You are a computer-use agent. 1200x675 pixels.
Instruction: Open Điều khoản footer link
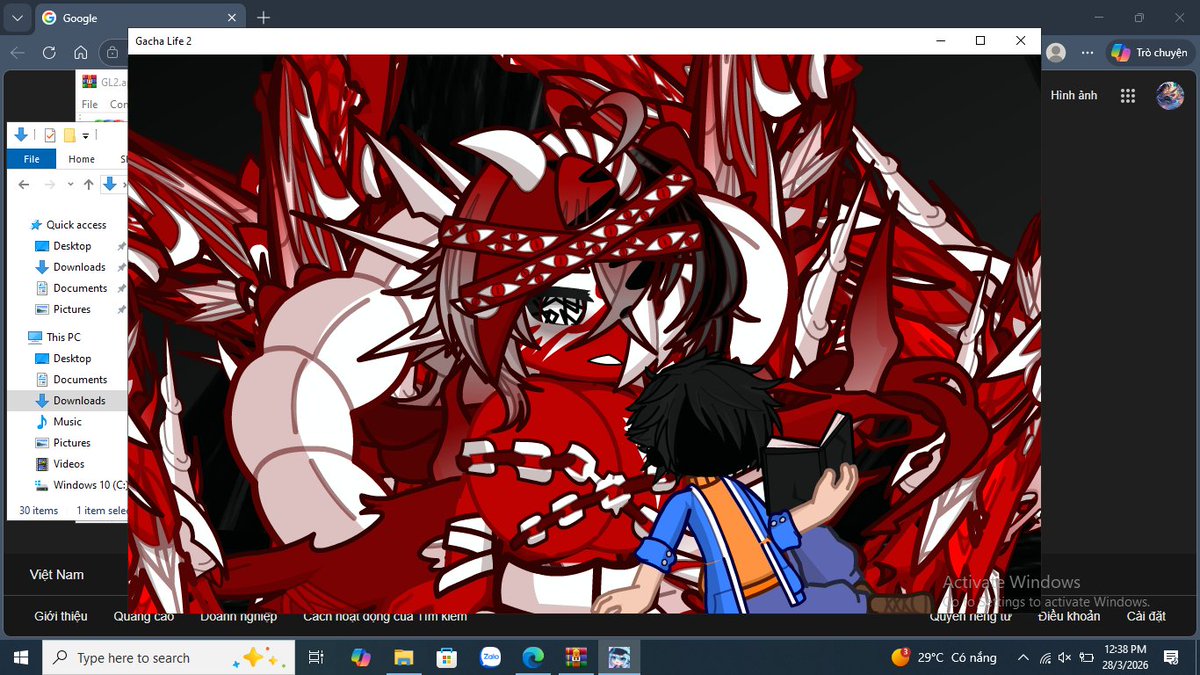point(1069,617)
